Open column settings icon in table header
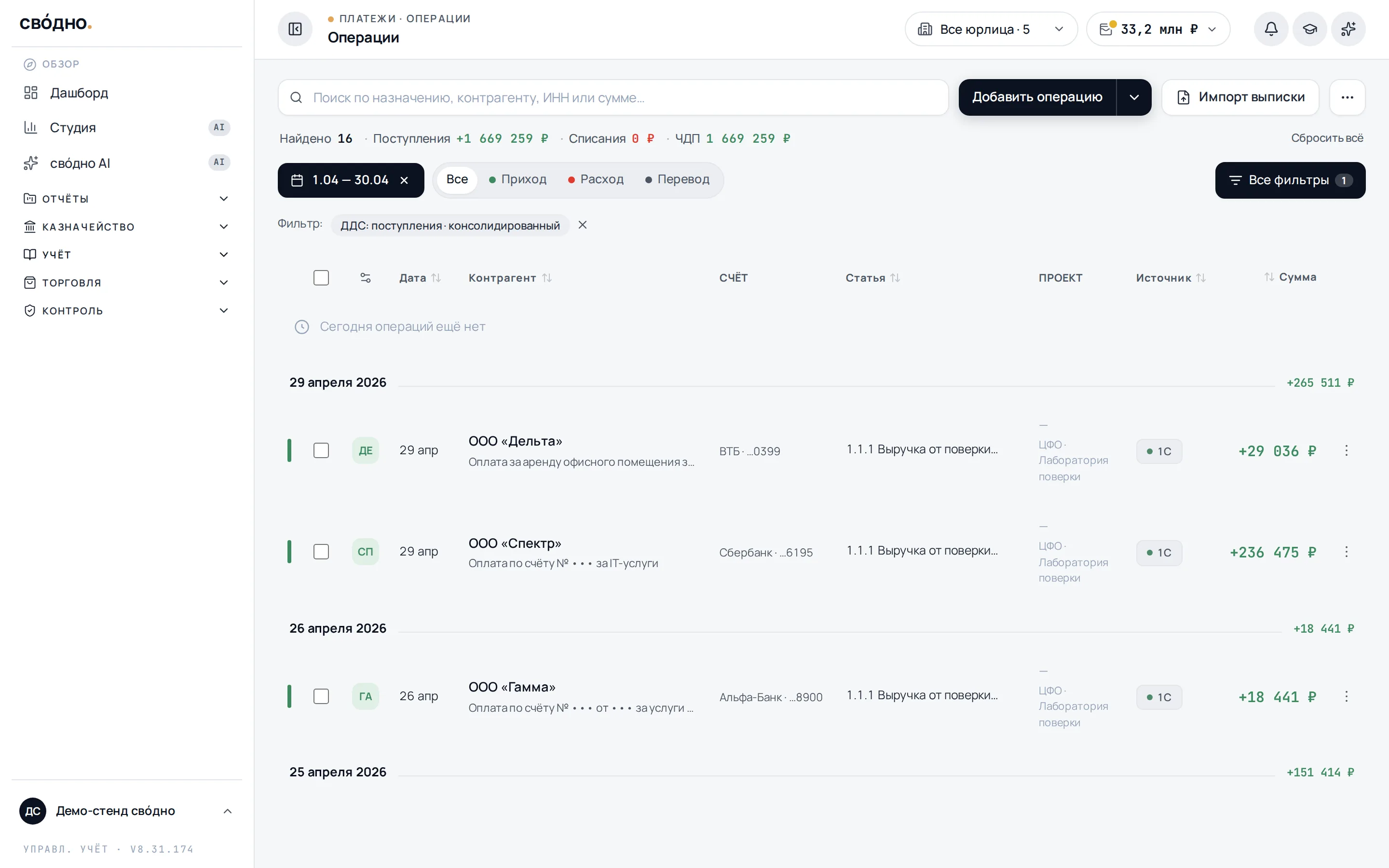Image resolution: width=1389 pixels, height=868 pixels. (366, 278)
